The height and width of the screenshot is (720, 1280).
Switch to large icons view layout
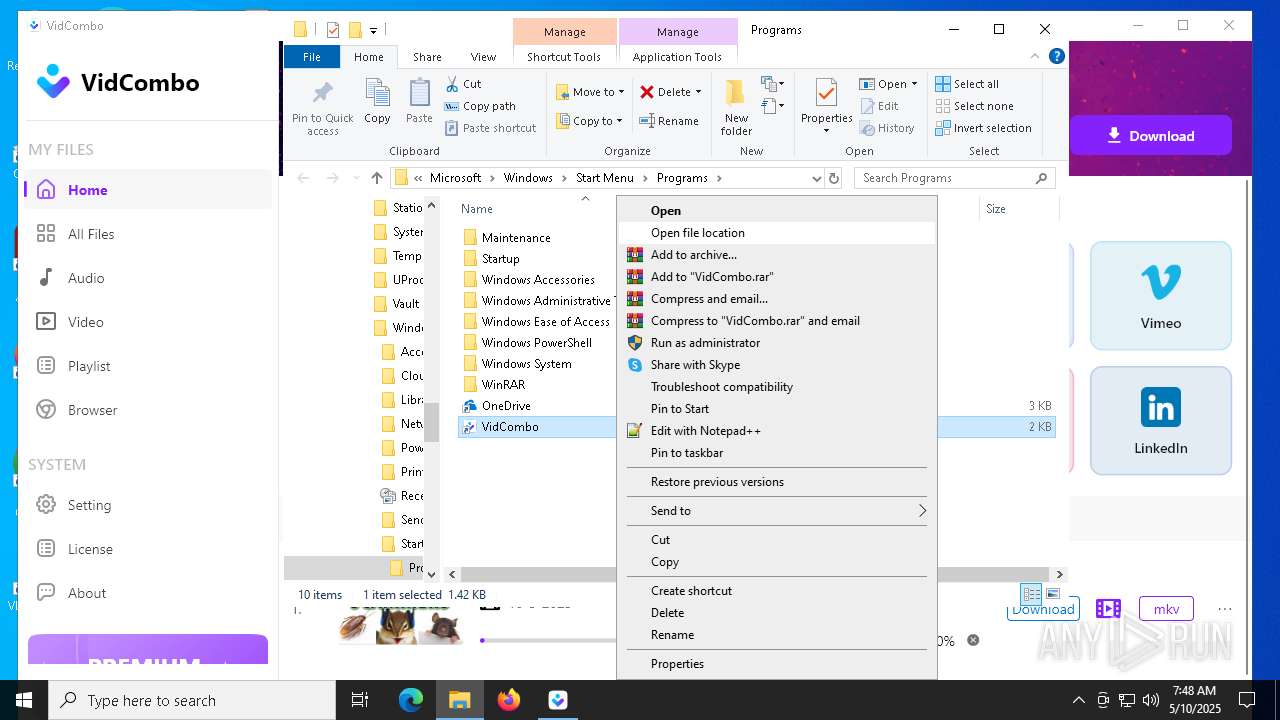pyautogui.click(x=1053, y=594)
